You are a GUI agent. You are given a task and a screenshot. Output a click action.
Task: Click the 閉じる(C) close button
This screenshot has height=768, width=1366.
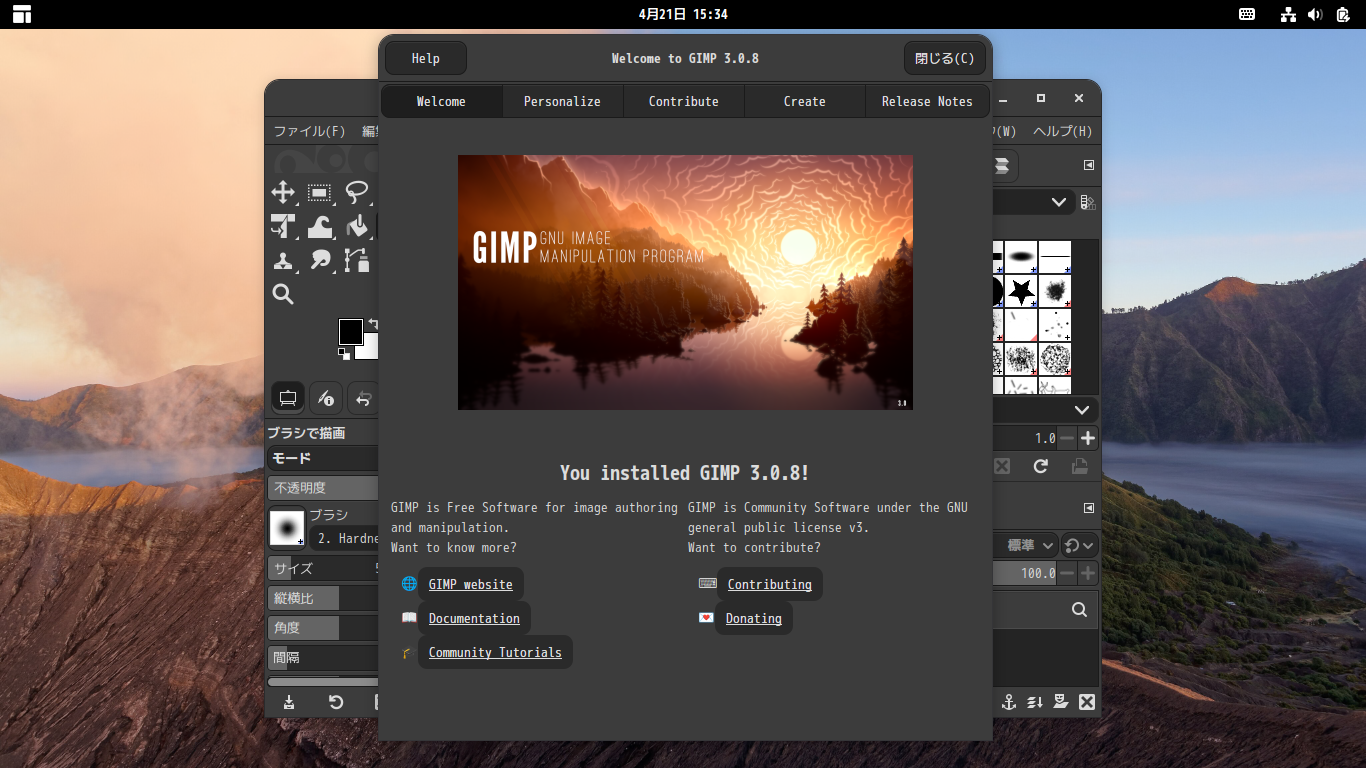point(944,58)
